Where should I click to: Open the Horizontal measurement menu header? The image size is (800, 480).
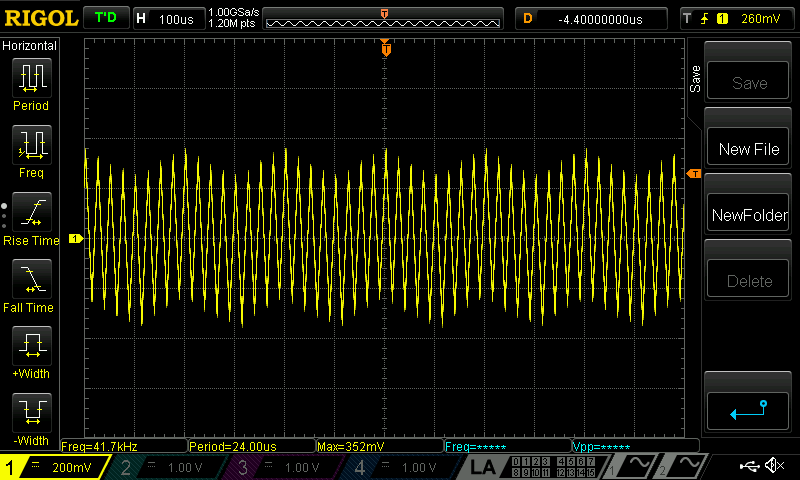point(31,46)
